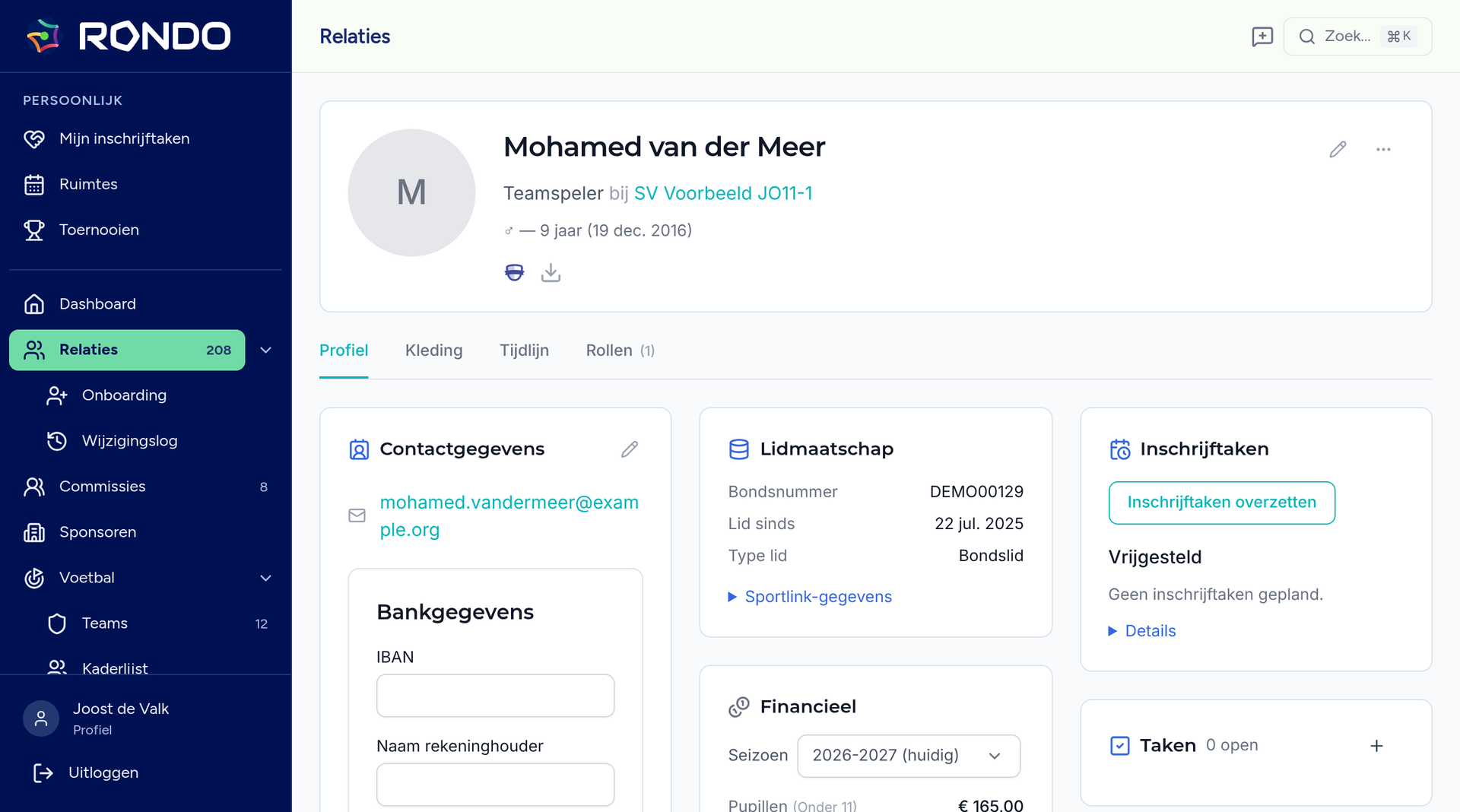
Task: Open the Dashboard page
Action: point(145,304)
